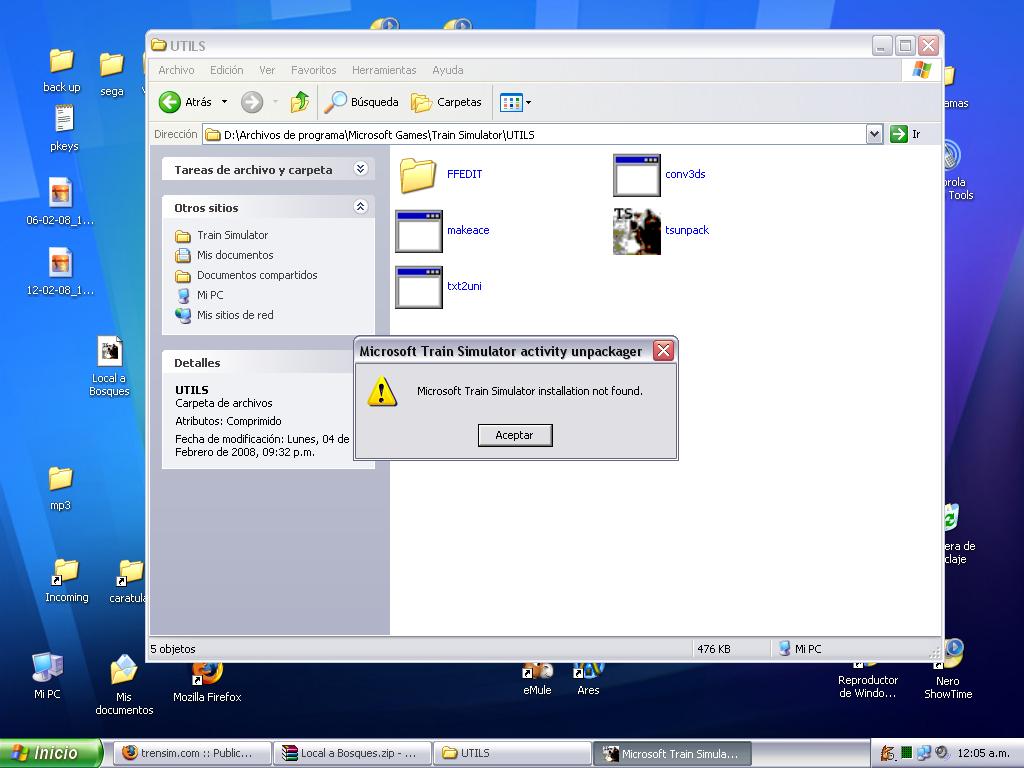Screen dimensions: 1024x768
Task: Select the conv3ds executable icon
Action: tap(637, 175)
